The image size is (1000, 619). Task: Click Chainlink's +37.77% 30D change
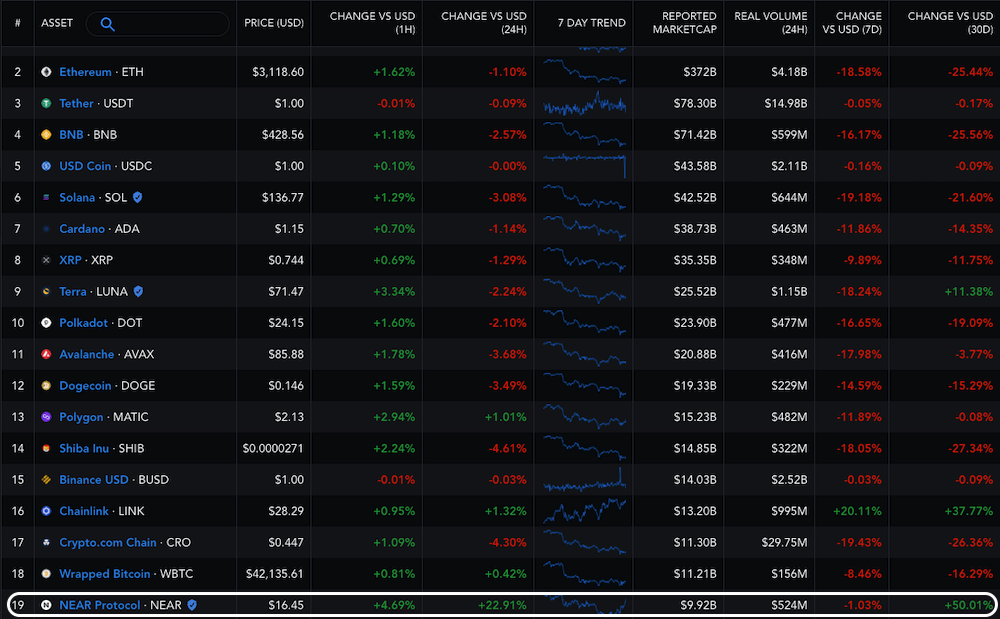click(x=968, y=511)
